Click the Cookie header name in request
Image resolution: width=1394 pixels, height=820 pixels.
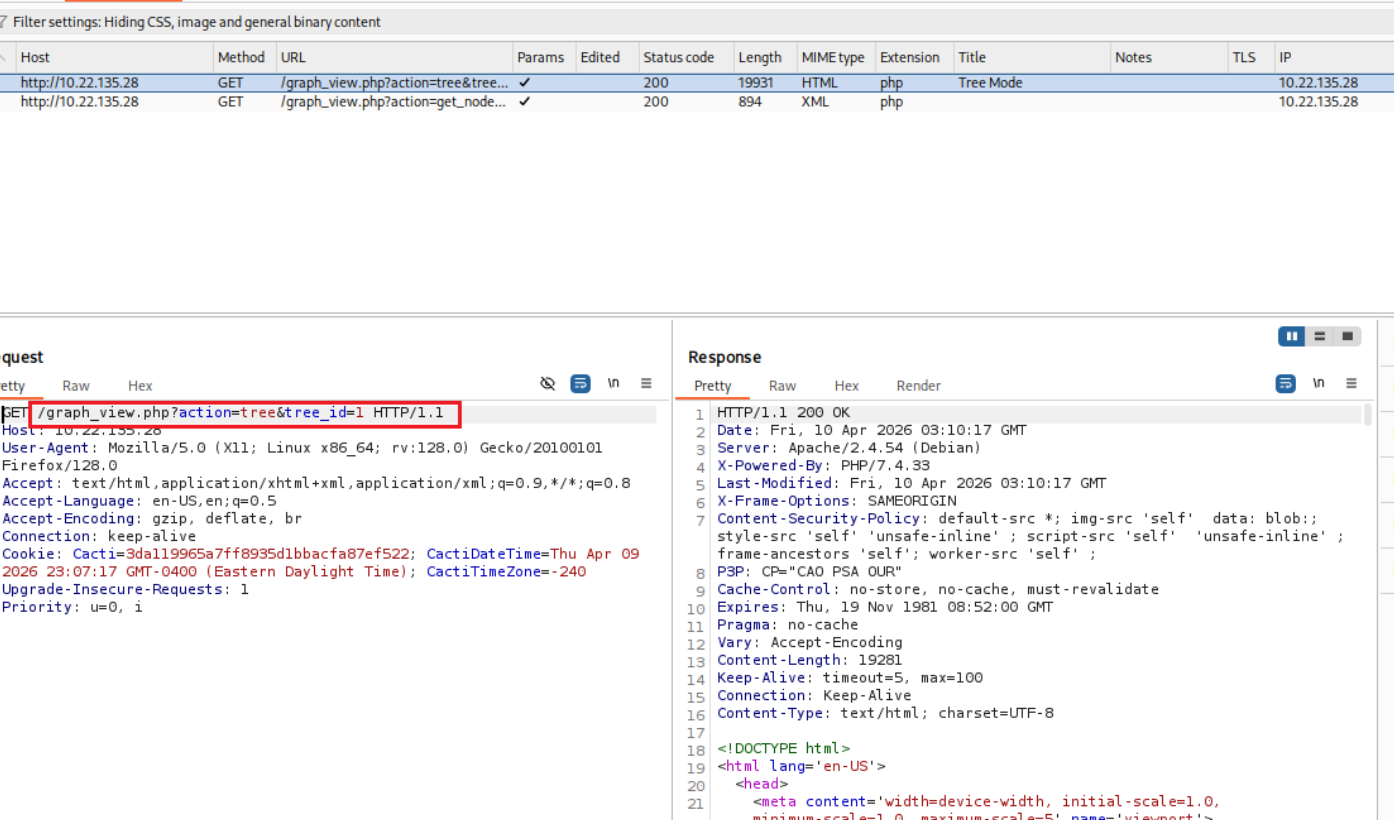point(30,554)
